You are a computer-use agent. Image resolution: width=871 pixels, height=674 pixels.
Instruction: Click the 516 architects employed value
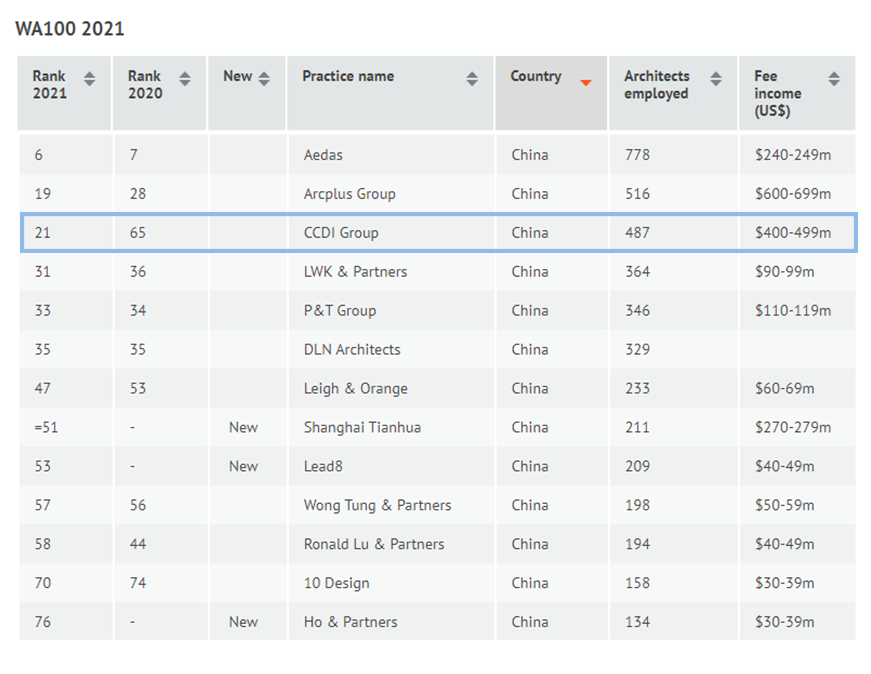click(637, 194)
